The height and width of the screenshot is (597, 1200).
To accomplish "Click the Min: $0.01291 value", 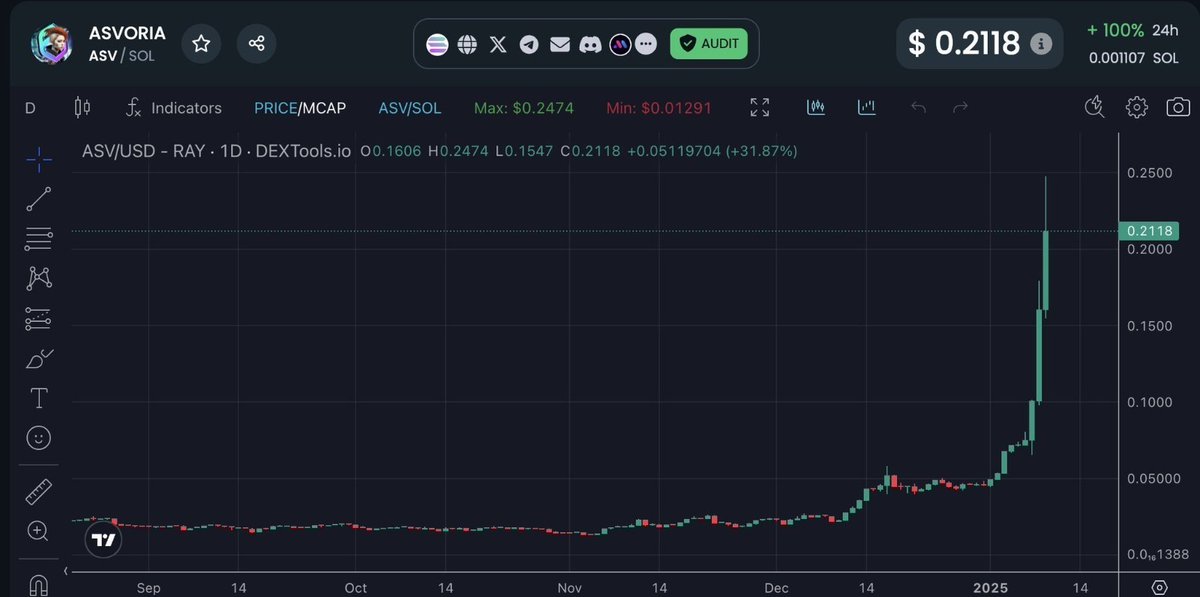I will [x=659, y=107].
